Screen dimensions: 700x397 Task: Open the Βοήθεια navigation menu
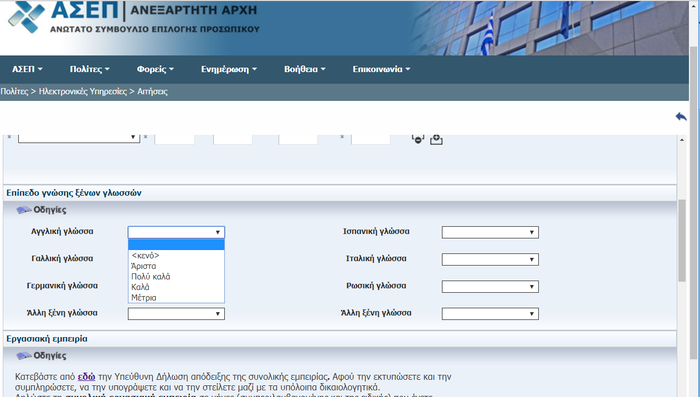(304, 69)
